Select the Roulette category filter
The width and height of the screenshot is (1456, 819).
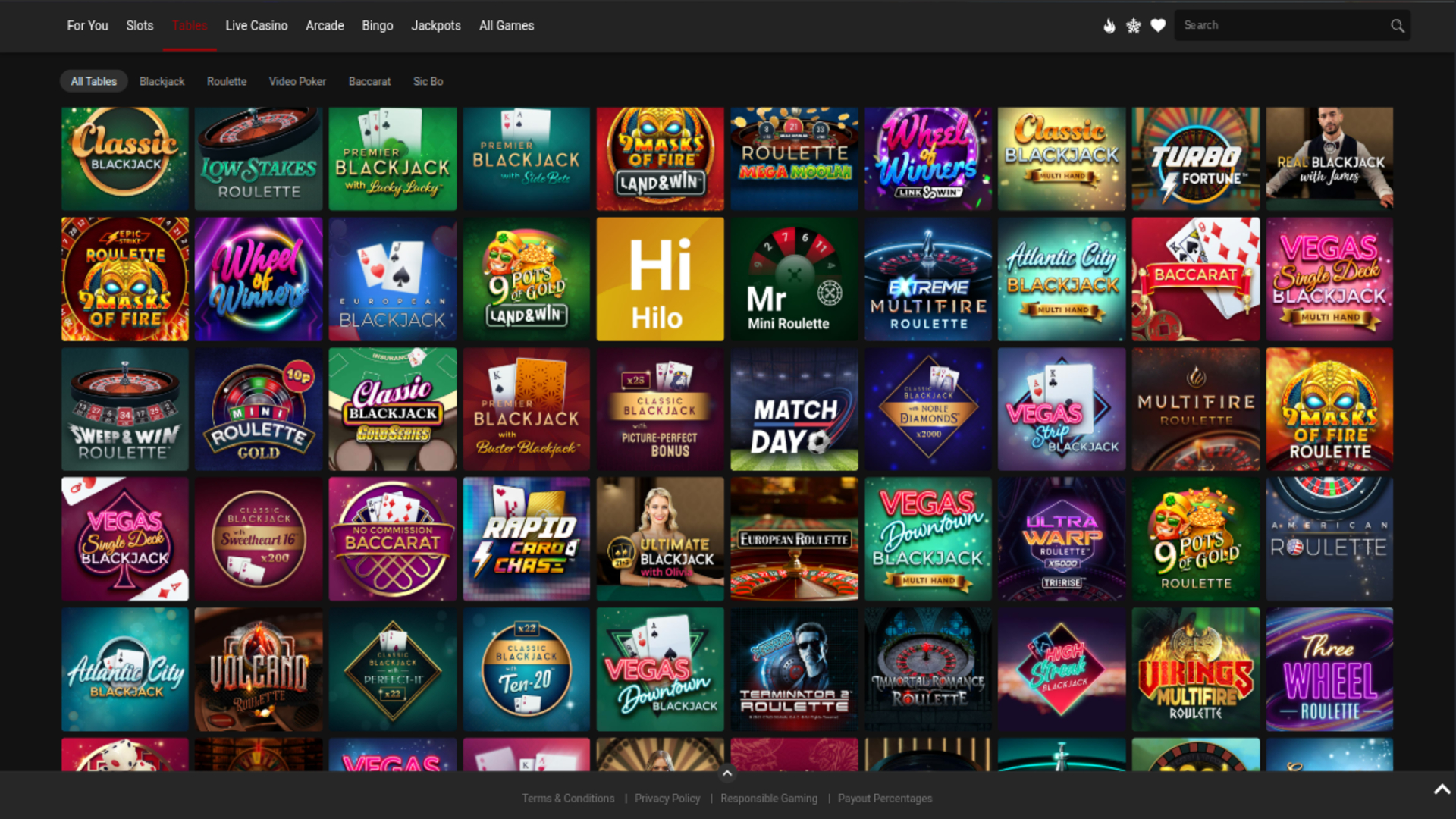click(x=227, y=81)
